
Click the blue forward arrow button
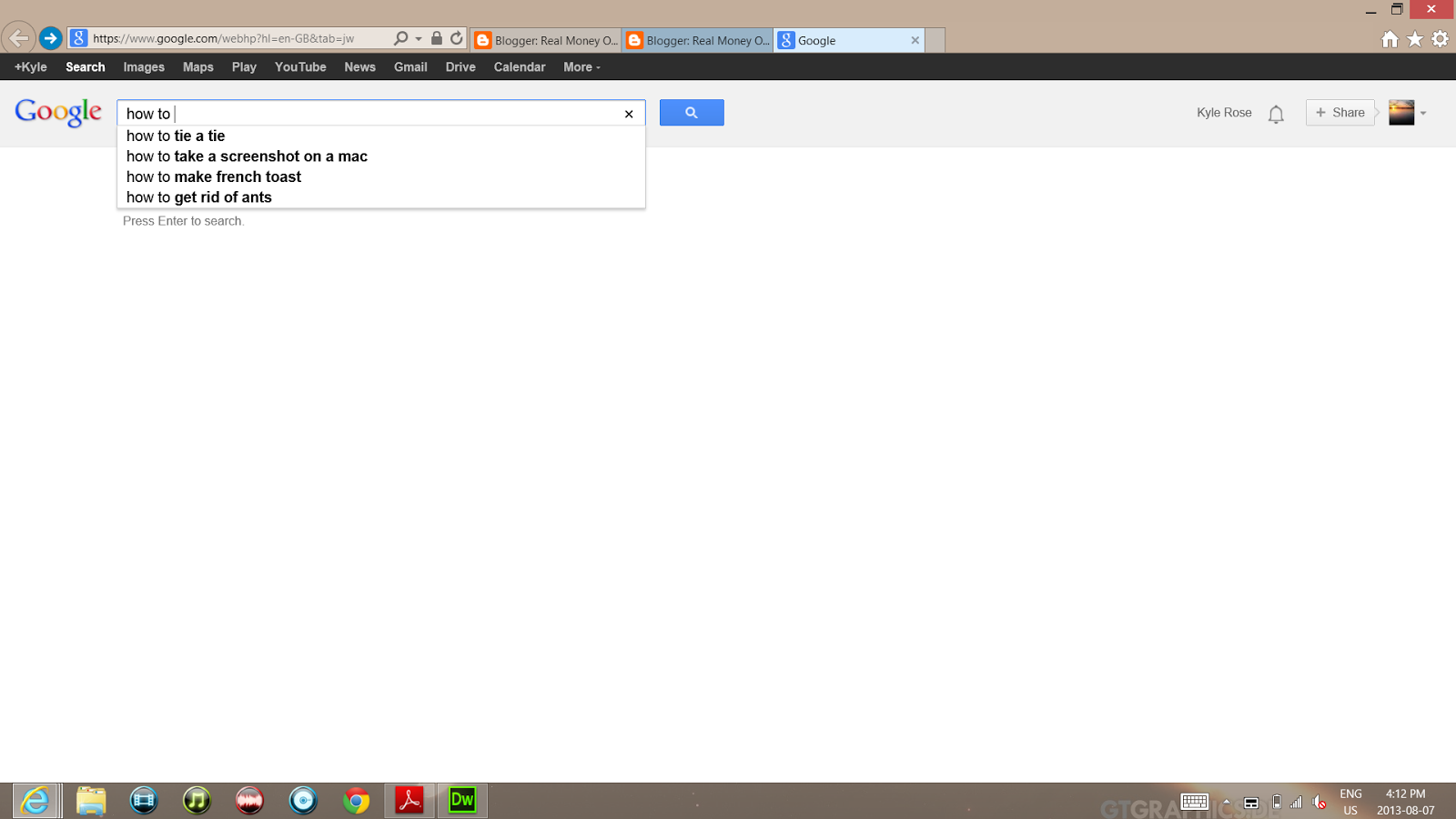pyautogui.click(x=51, y=38)
